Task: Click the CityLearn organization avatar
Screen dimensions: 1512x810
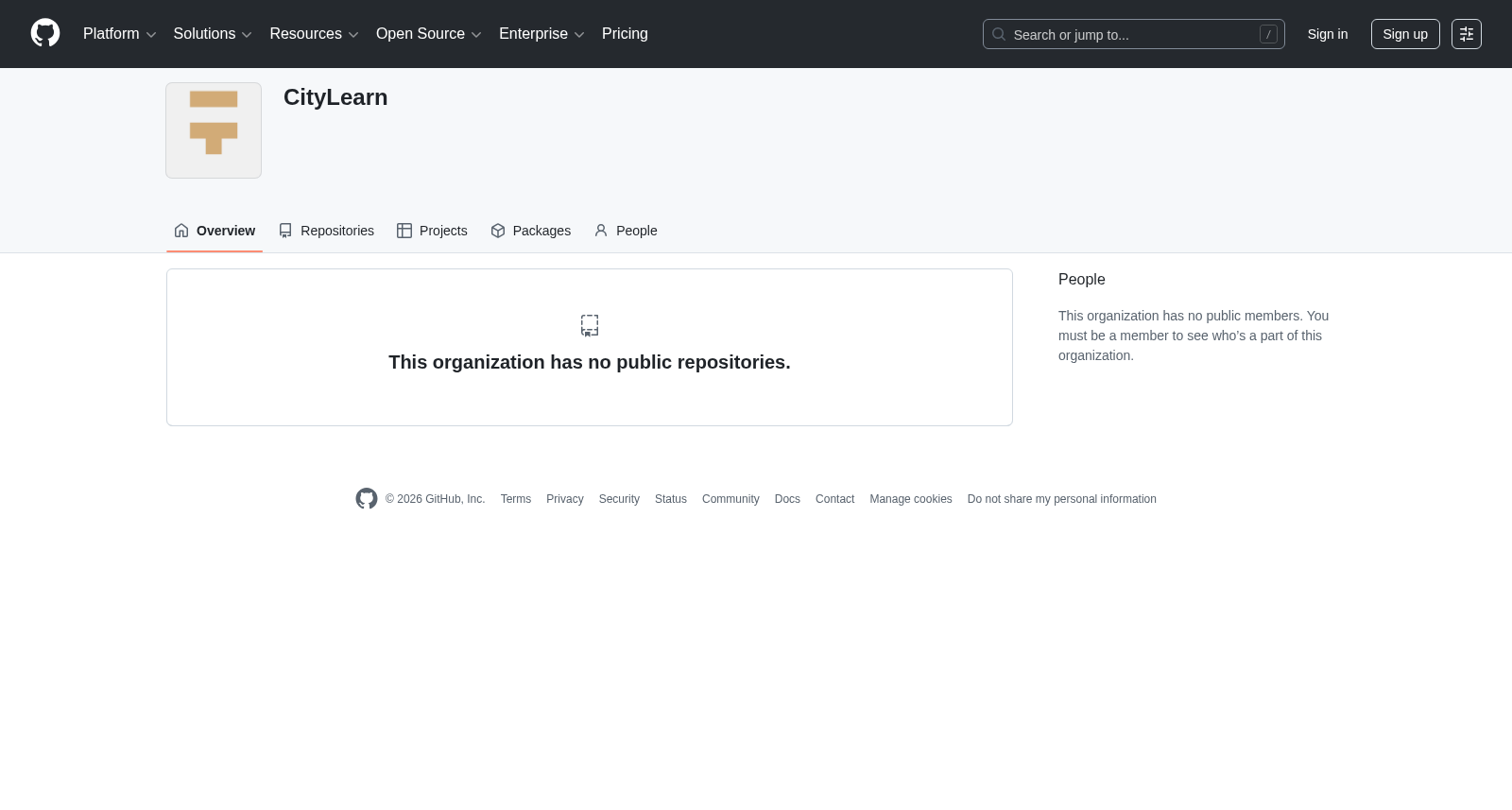Action: tap(214, 130)
